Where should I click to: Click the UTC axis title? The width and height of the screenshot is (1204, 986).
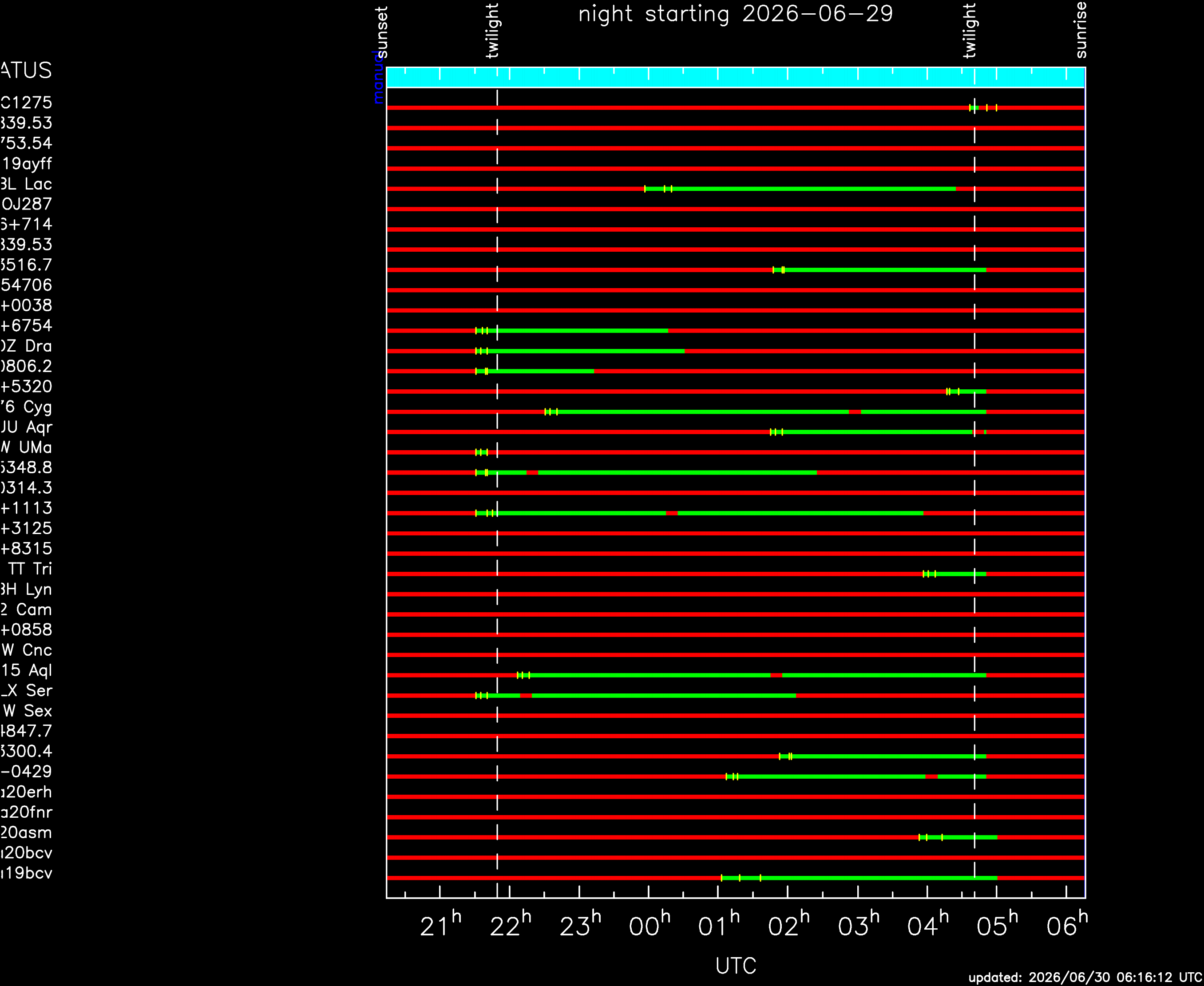[x=736, y=966]
